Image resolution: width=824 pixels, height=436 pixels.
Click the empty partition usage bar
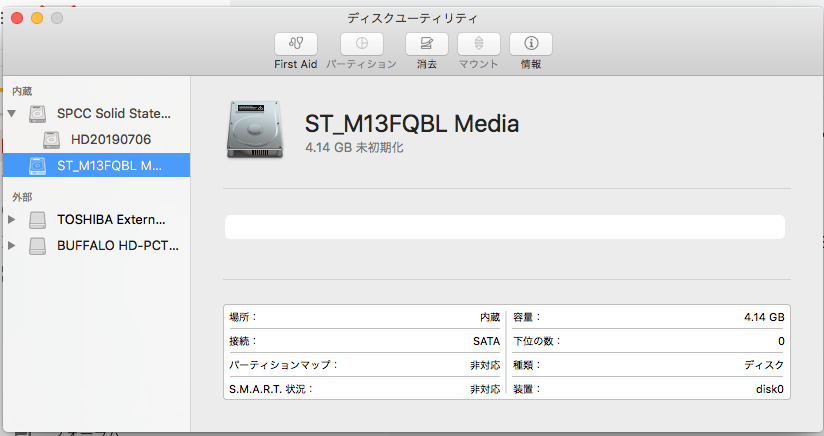click(x=505, y=227)
